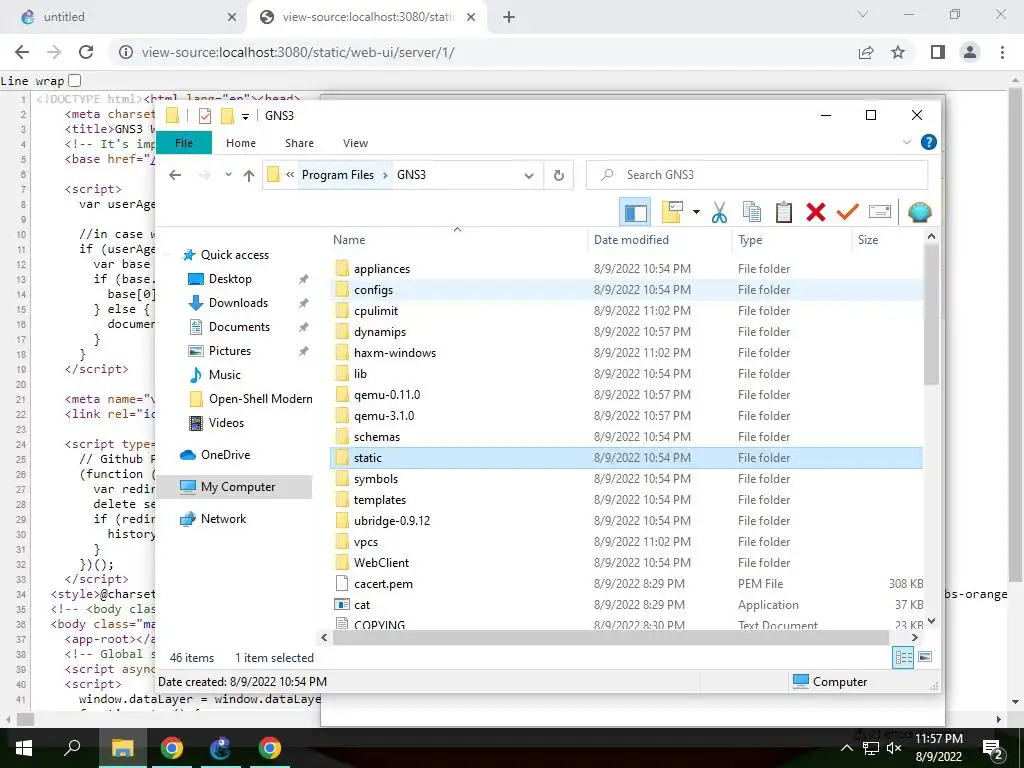Select Pictures in the navigation pane
The image size is (1024, 768).
230,351
